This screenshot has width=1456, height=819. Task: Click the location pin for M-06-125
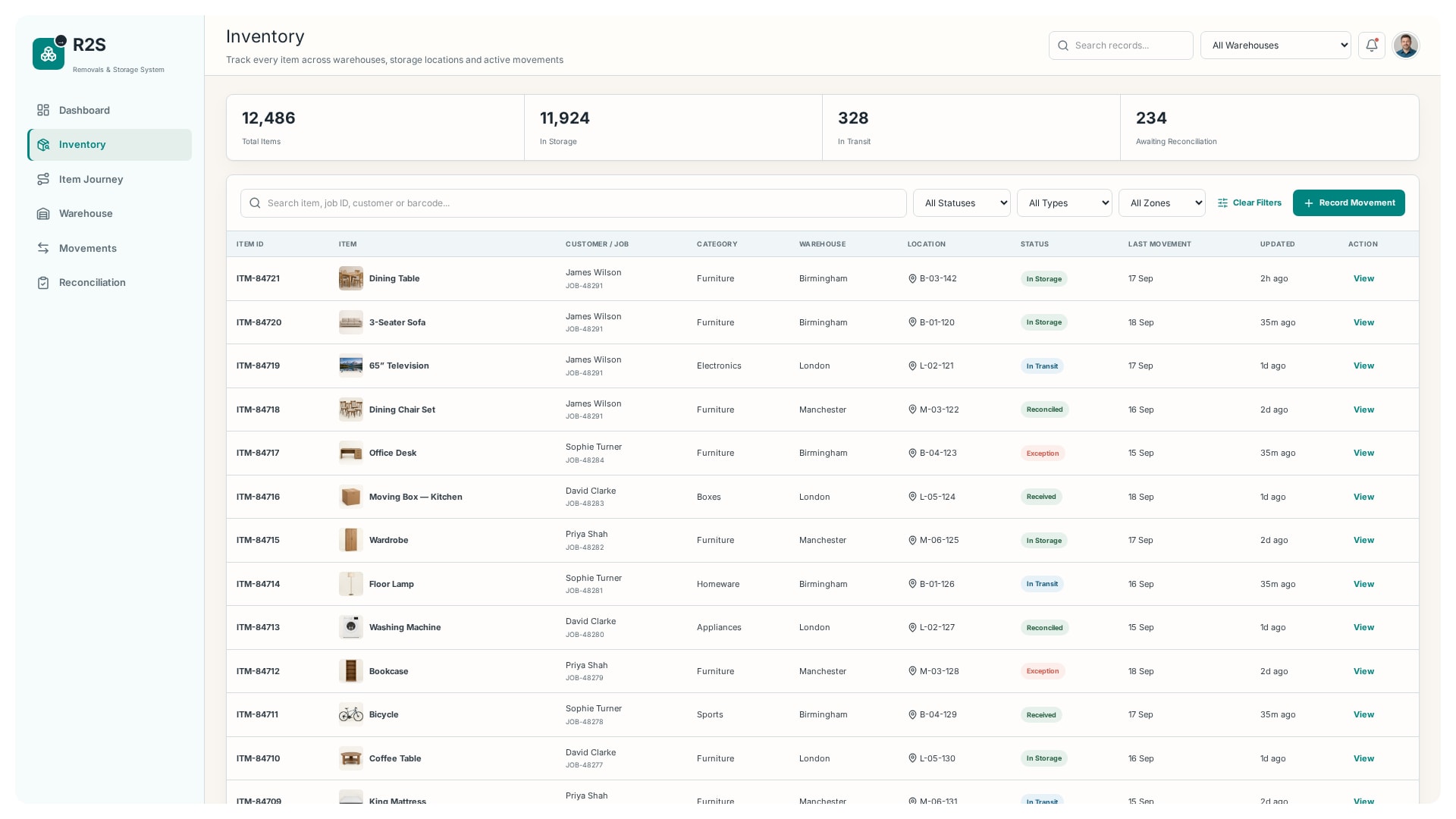(912, 541)
